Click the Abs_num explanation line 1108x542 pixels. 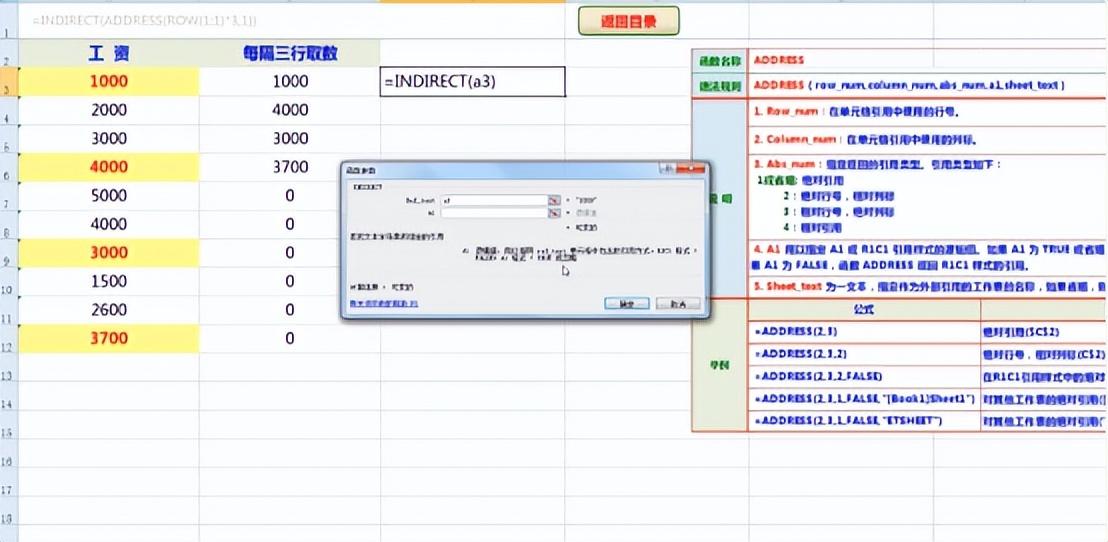click(877, 165)
